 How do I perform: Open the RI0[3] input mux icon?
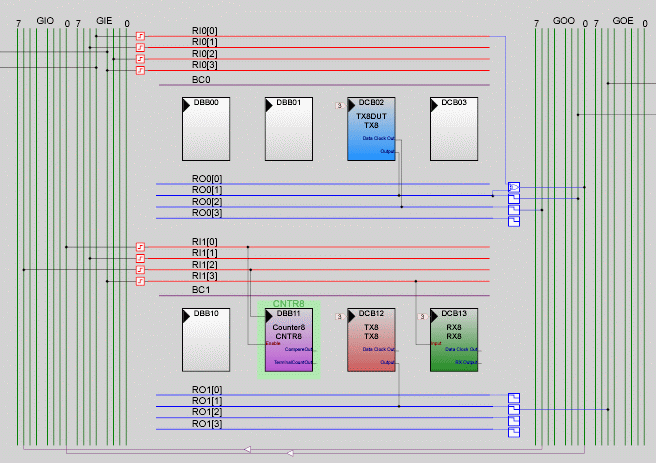pyautogui.click(x=141, y=70)
